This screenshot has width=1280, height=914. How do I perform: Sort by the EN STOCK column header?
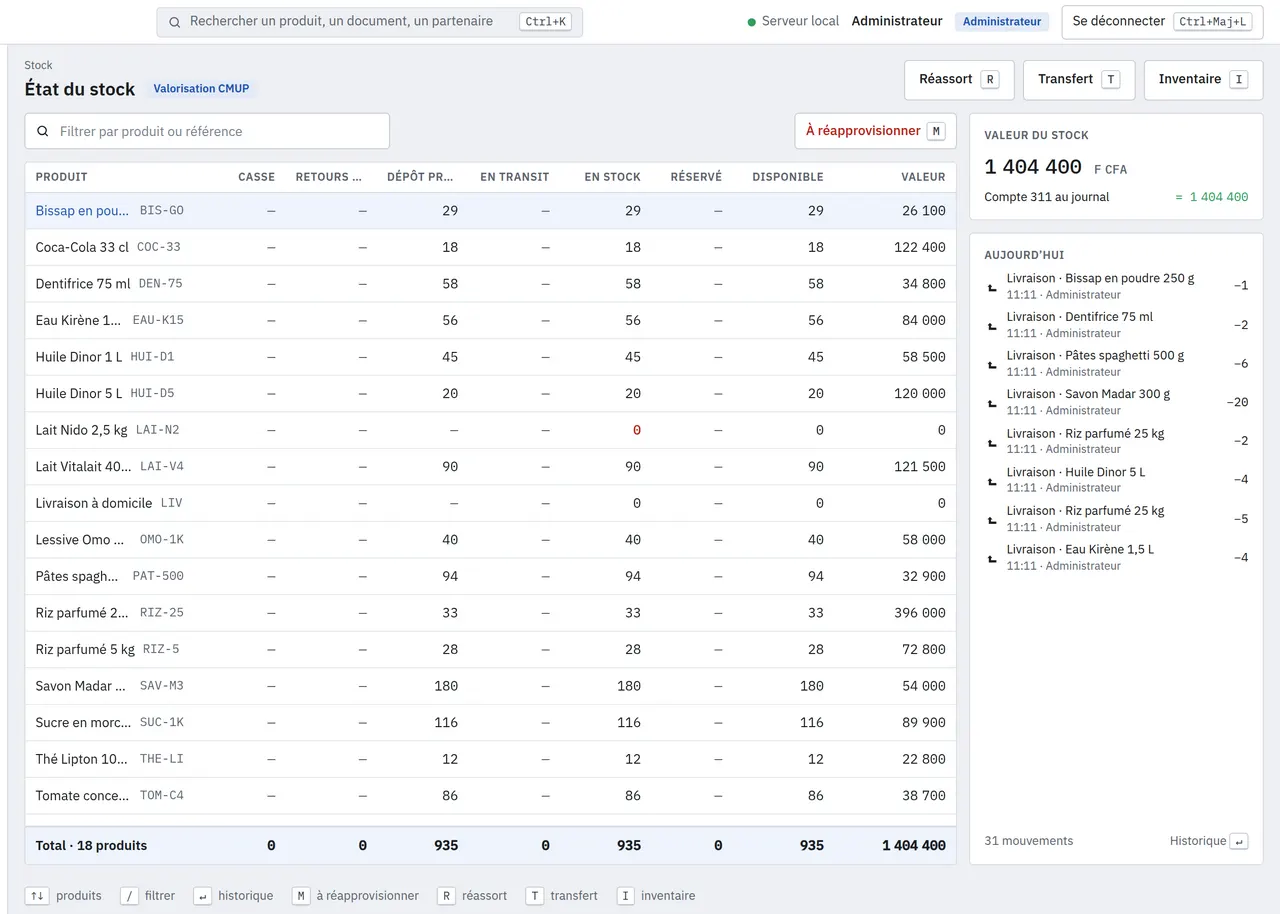point(612,177)
